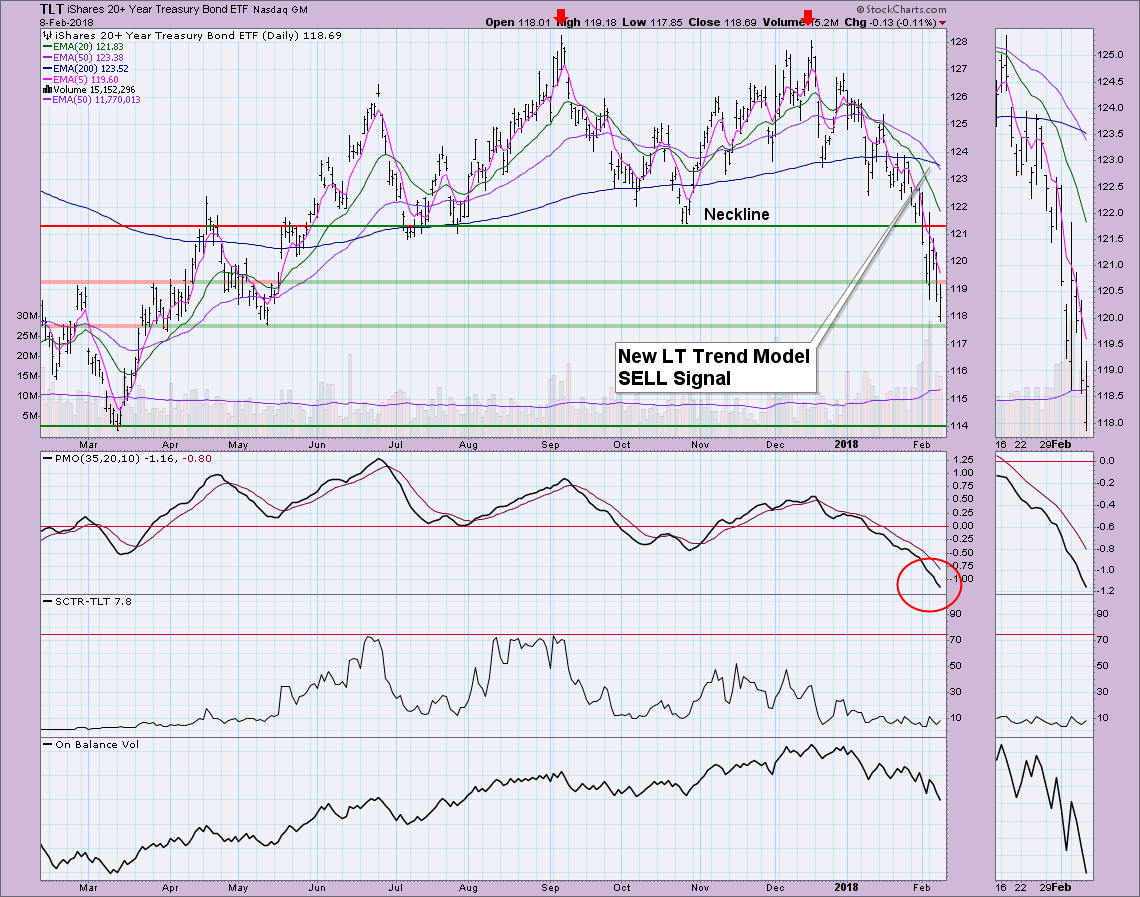Screen dimensions: 1140x897
Task: Select the 'PMO(35,20,10)' indicator label
Action: [x=97, y=459]
